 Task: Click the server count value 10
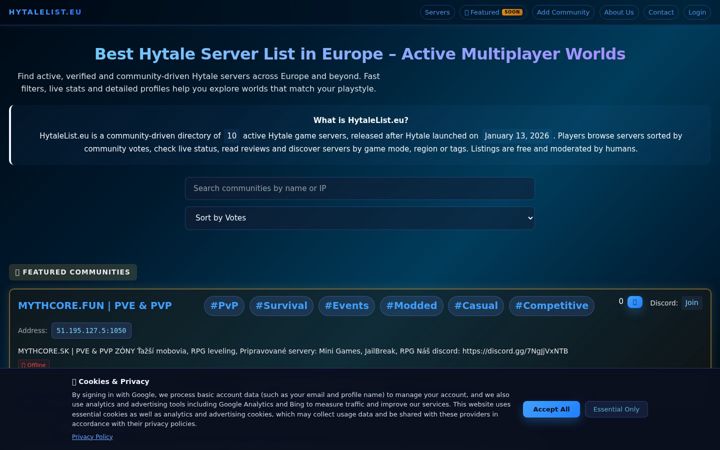coord(232,136)
